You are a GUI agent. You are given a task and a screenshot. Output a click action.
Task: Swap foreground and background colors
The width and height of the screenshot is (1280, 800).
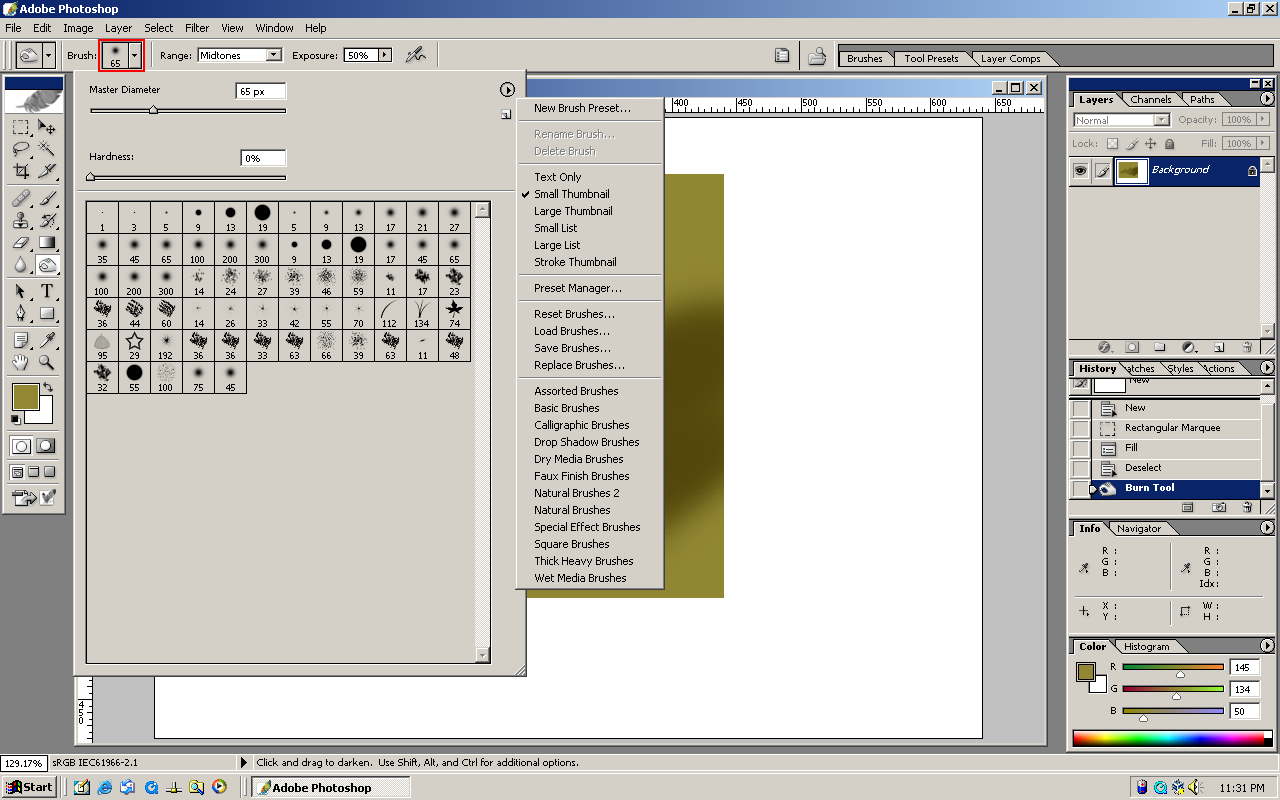(x=47, y=387)
